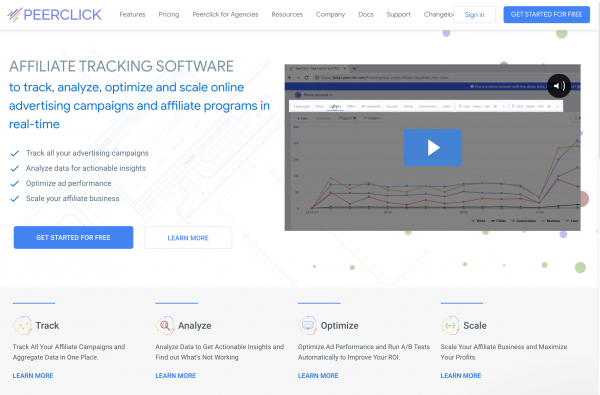This screenshot has height=395, width=600.
Task: Click the Scale heading
Action: point(475,326)
